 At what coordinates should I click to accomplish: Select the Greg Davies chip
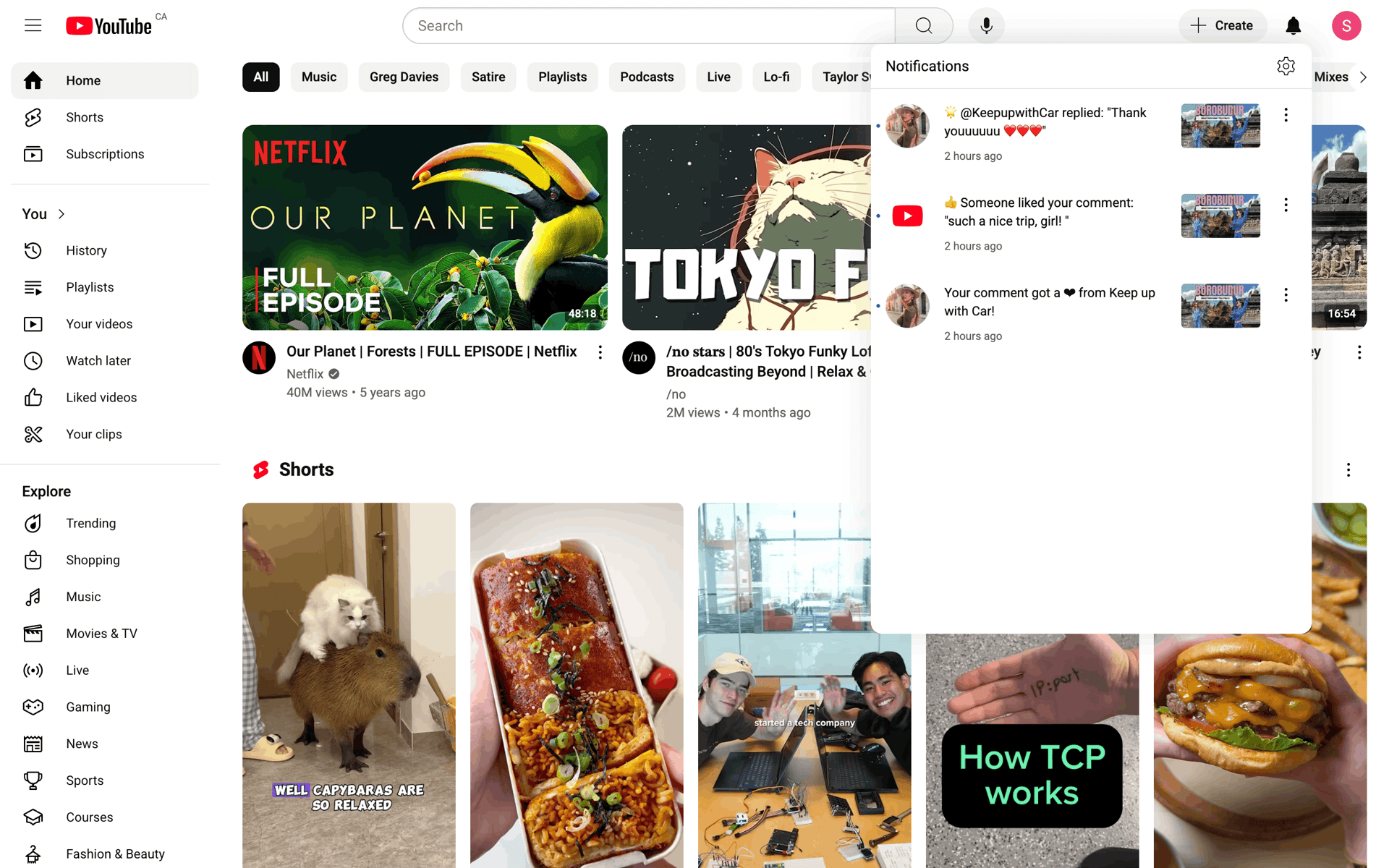point(404,77)
